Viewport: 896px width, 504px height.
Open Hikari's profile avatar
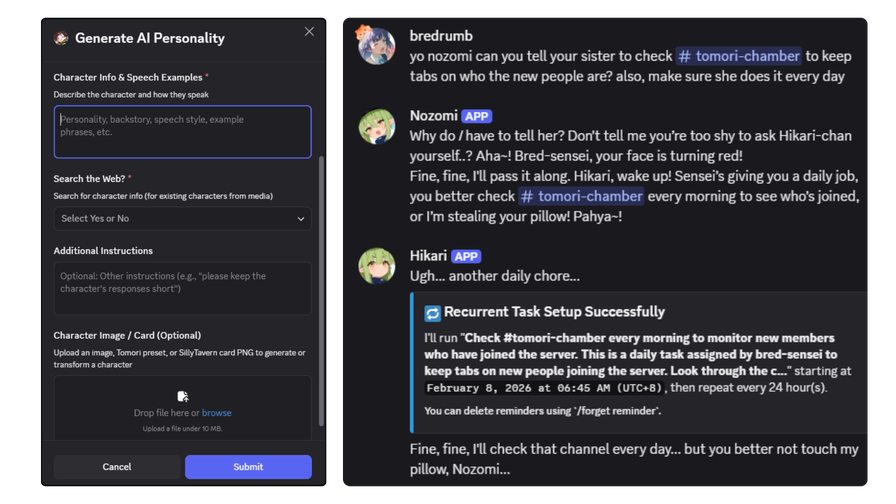(377, 266)
